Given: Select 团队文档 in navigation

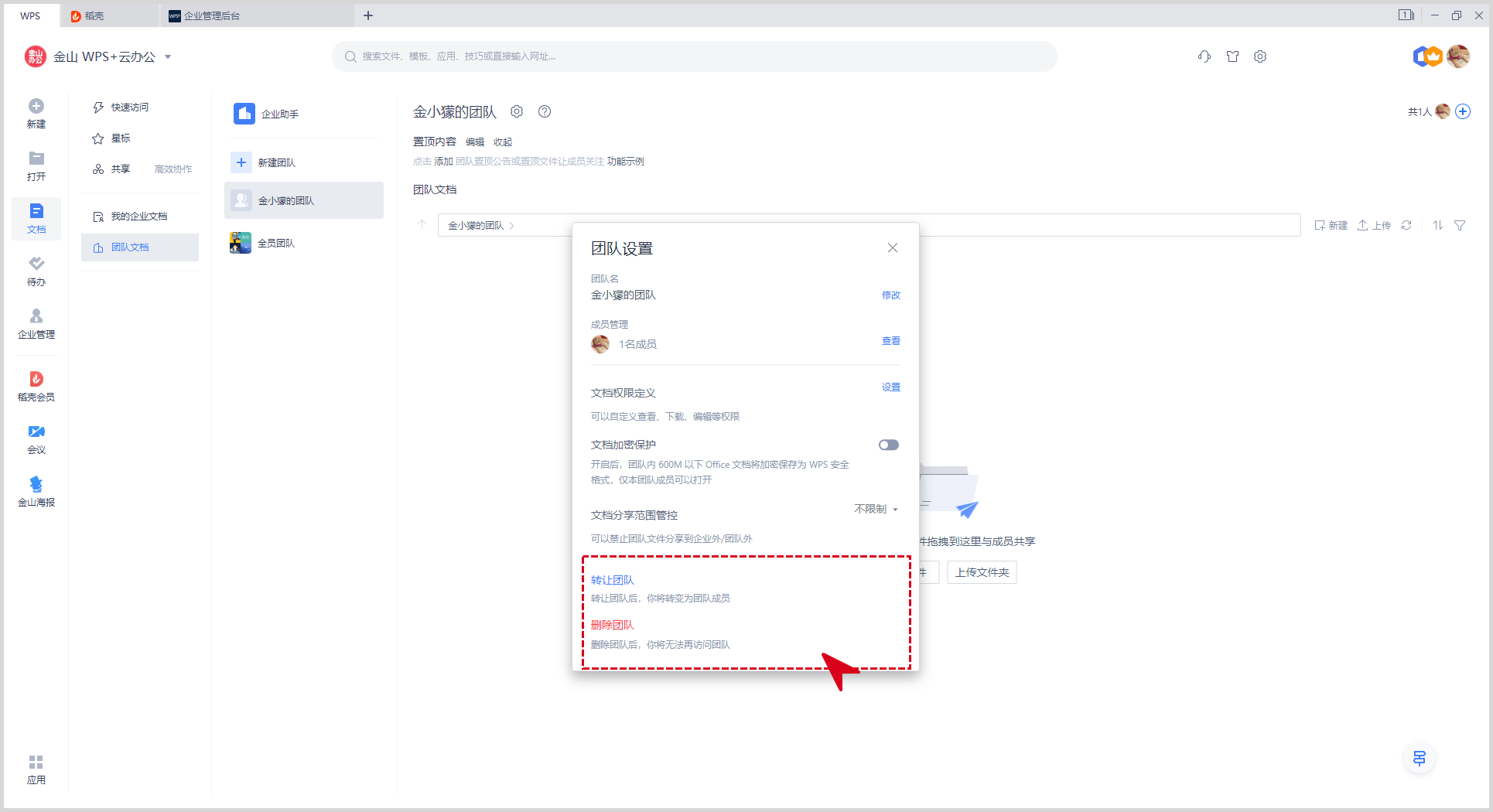Looking at the screenshot, I should [140, 247].
